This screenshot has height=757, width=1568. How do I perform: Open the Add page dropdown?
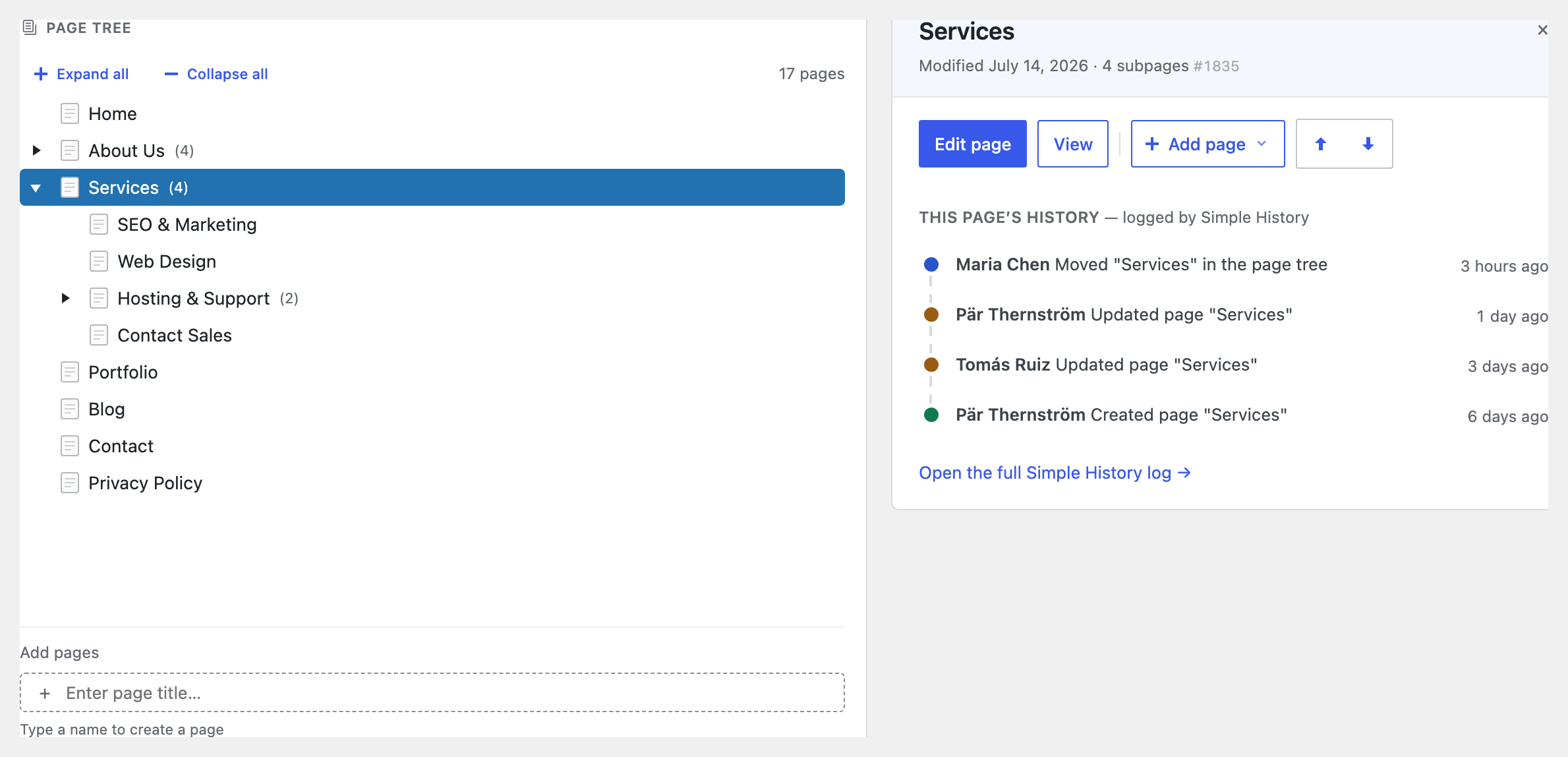(x=1207, y=144)
